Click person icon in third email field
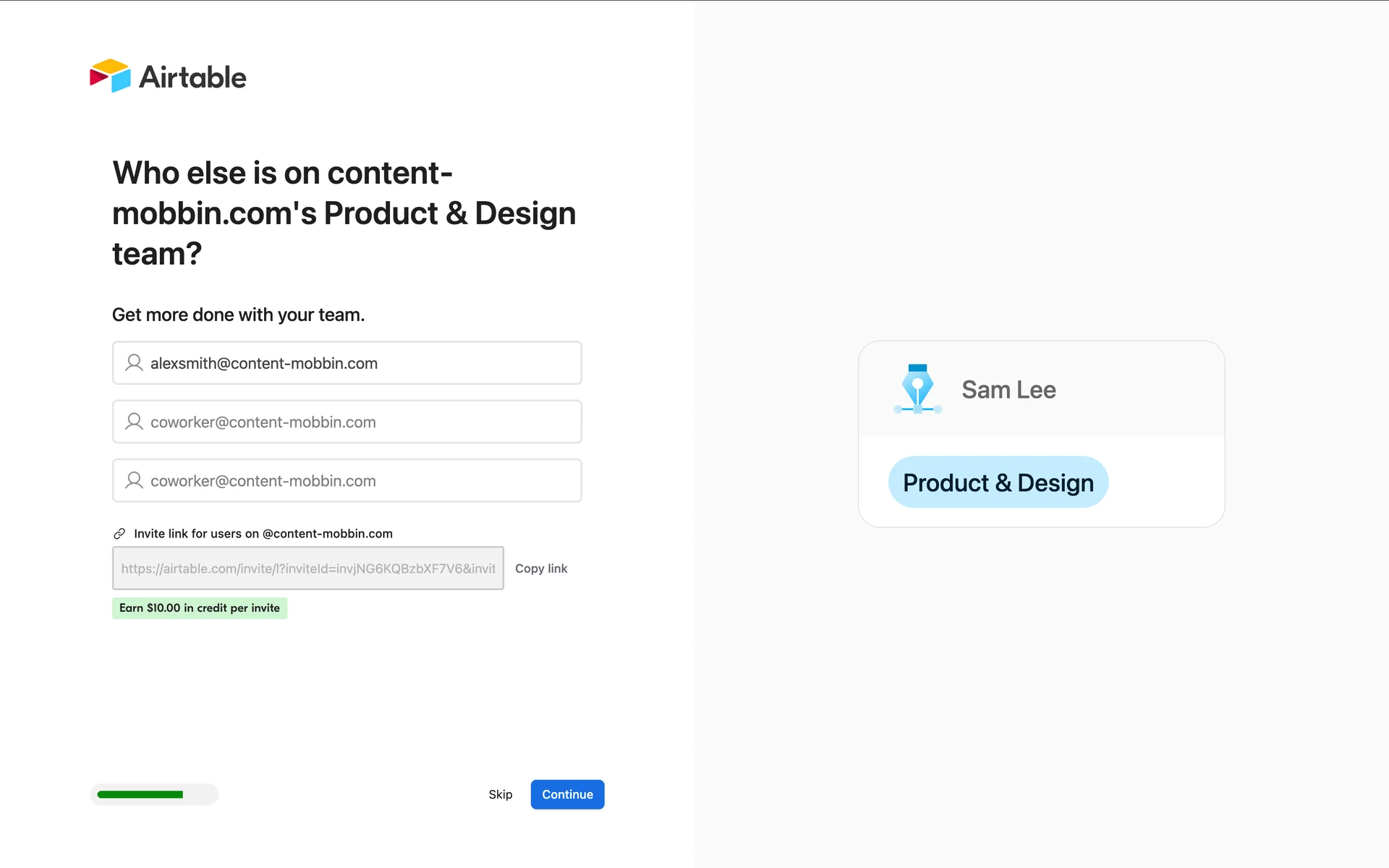Image resolution: width=1389 pixels, height=868 pixels. pos(134,480)
